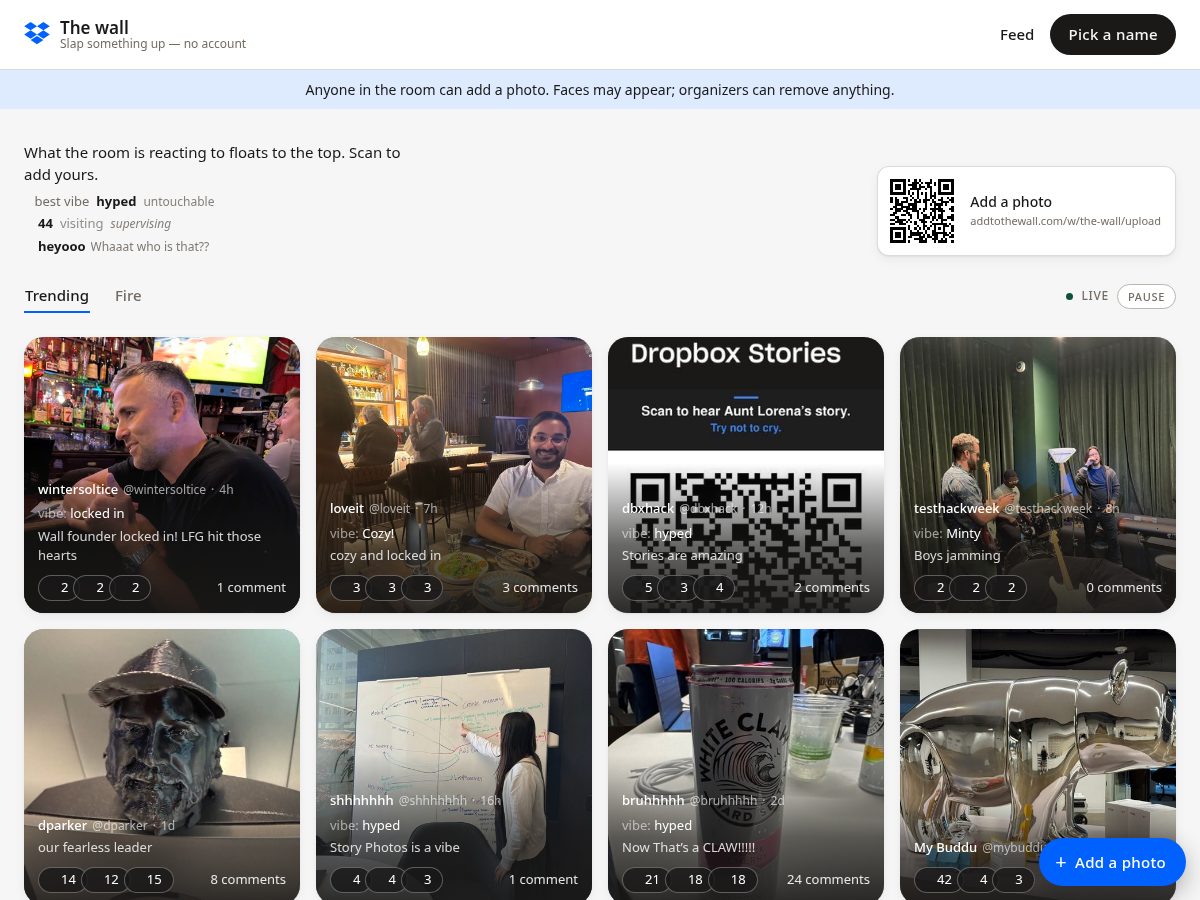This screenshot has width=1200, height=900.
Task: Click 'Boys jamming' caption
Action: [957, 555]
